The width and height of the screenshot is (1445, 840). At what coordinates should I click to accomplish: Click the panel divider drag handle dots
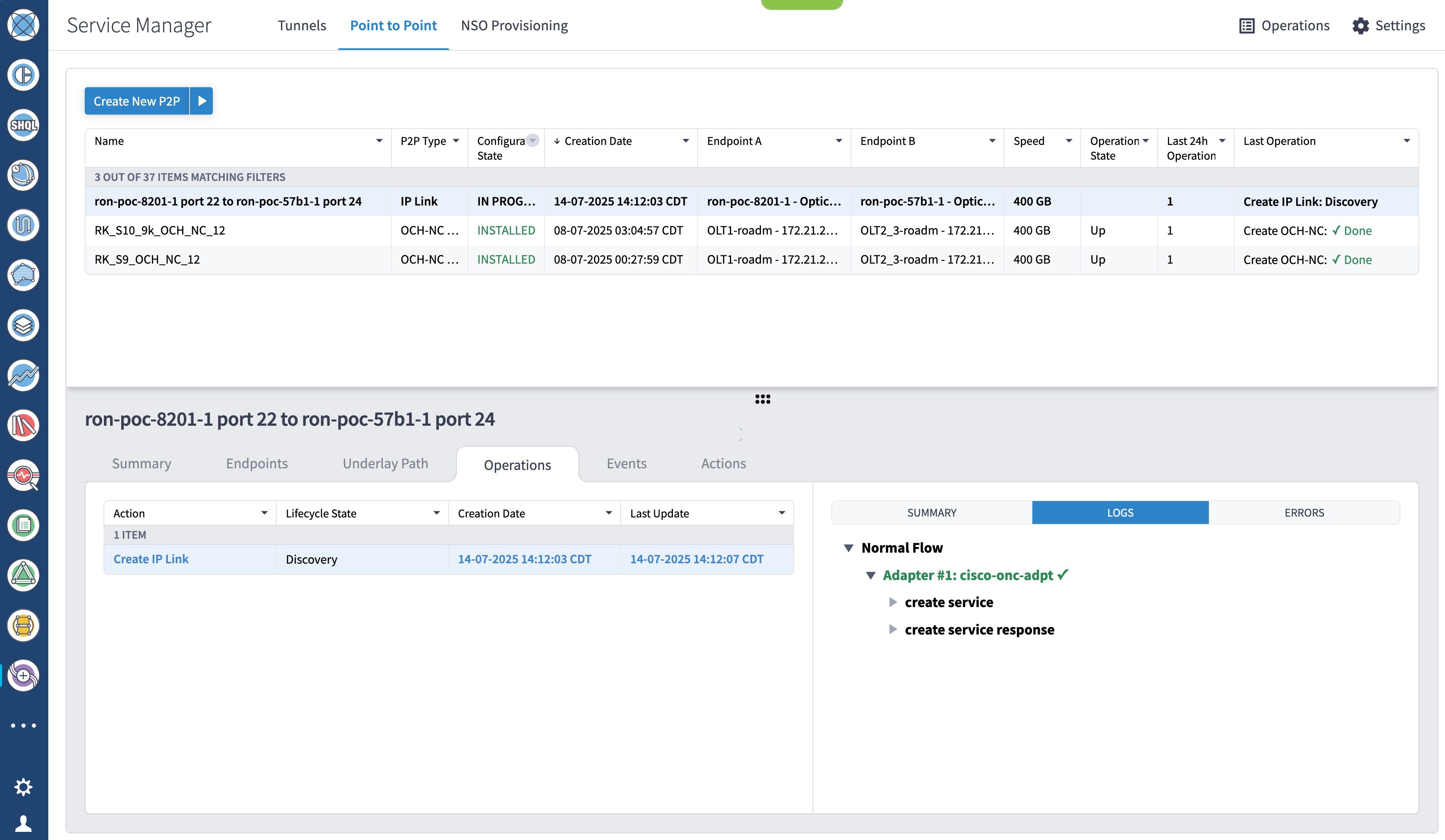click(x=762, y=399)
